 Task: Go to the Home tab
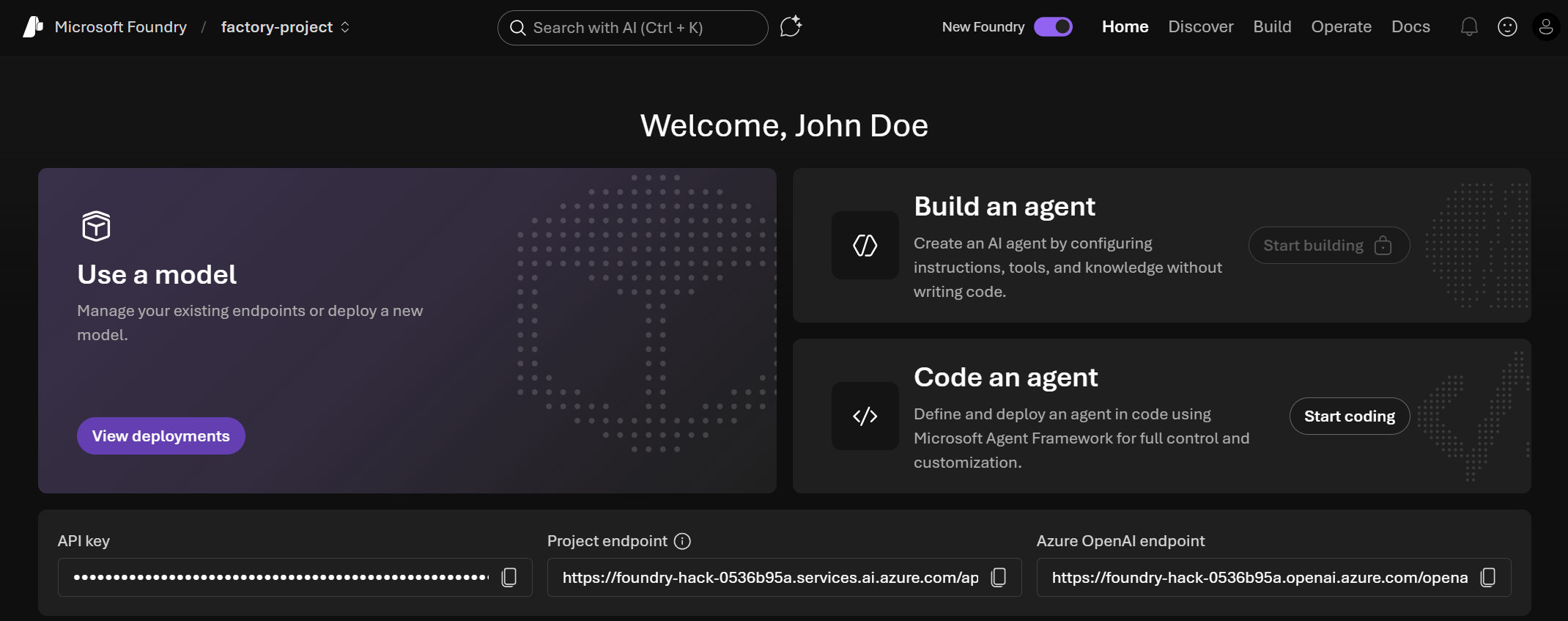coord(1125,27)
